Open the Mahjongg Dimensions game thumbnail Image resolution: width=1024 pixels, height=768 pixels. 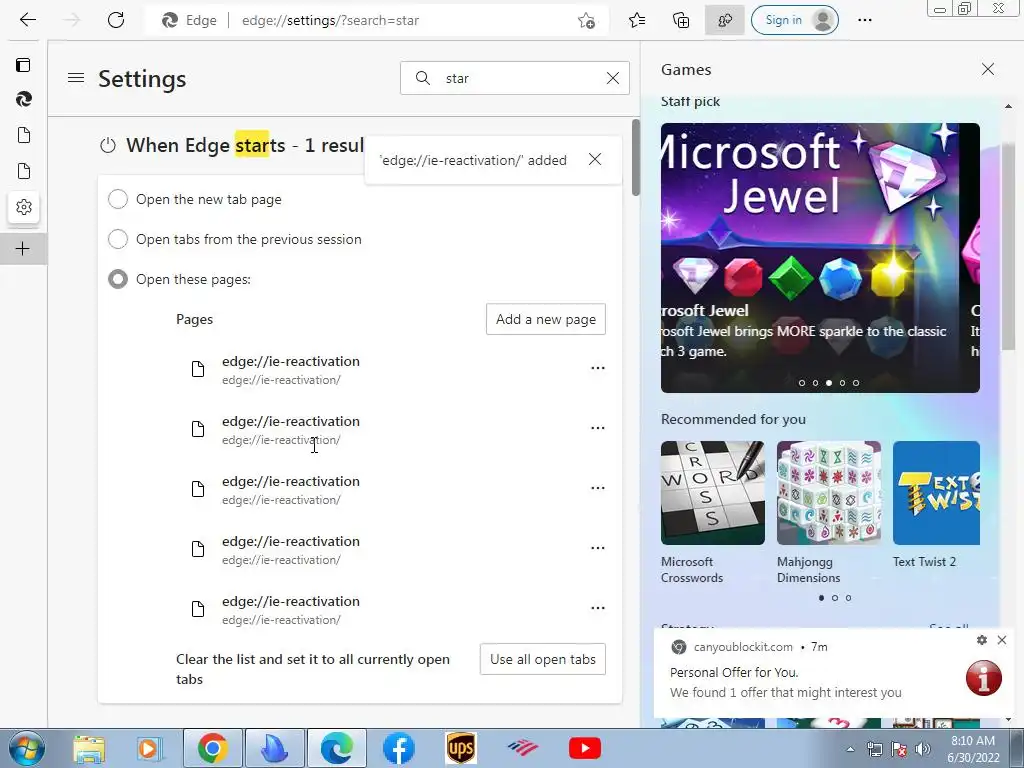tap(829, 493)
